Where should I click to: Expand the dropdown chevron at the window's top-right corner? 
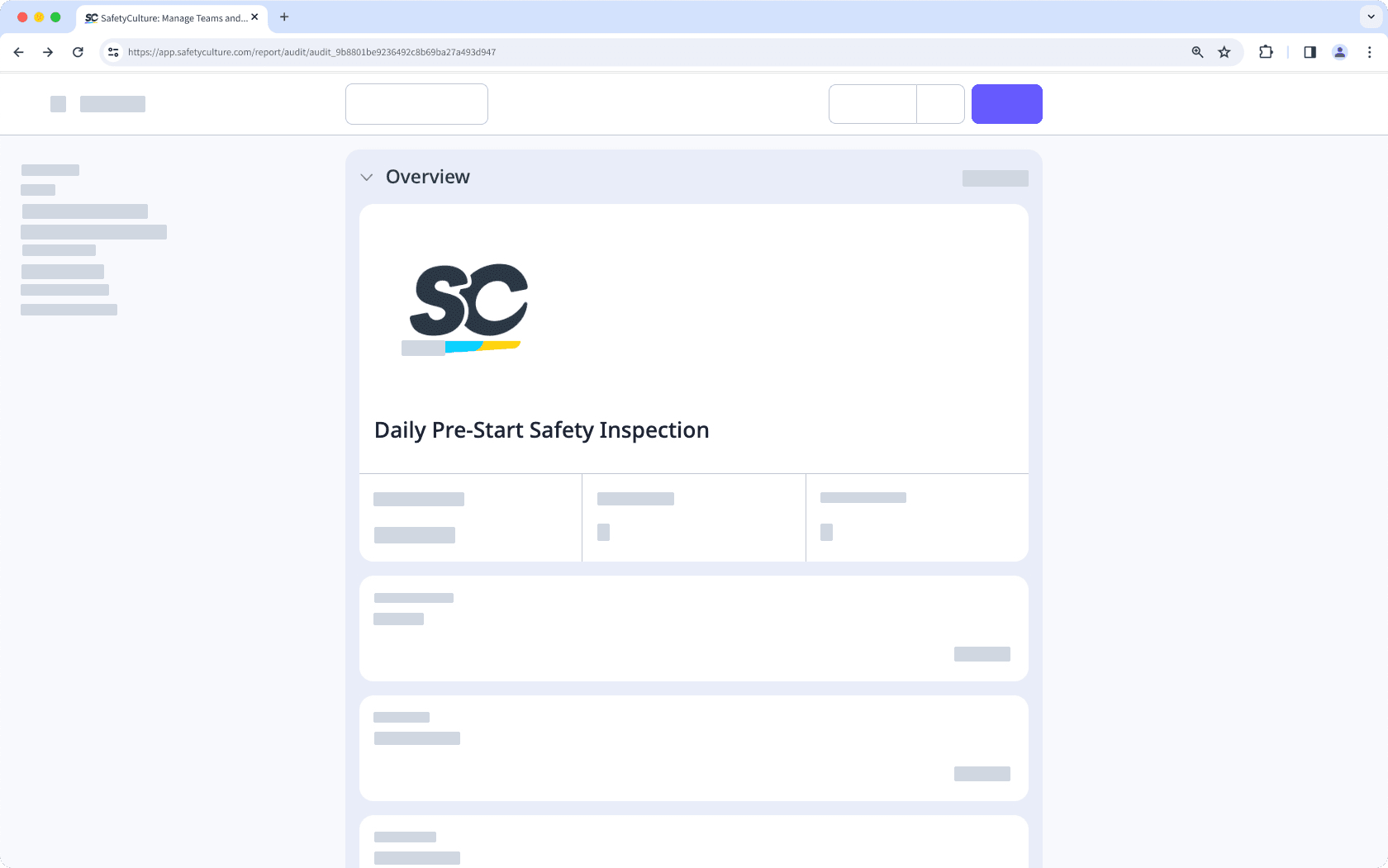pyautogui.click(x=1369, y=17)
